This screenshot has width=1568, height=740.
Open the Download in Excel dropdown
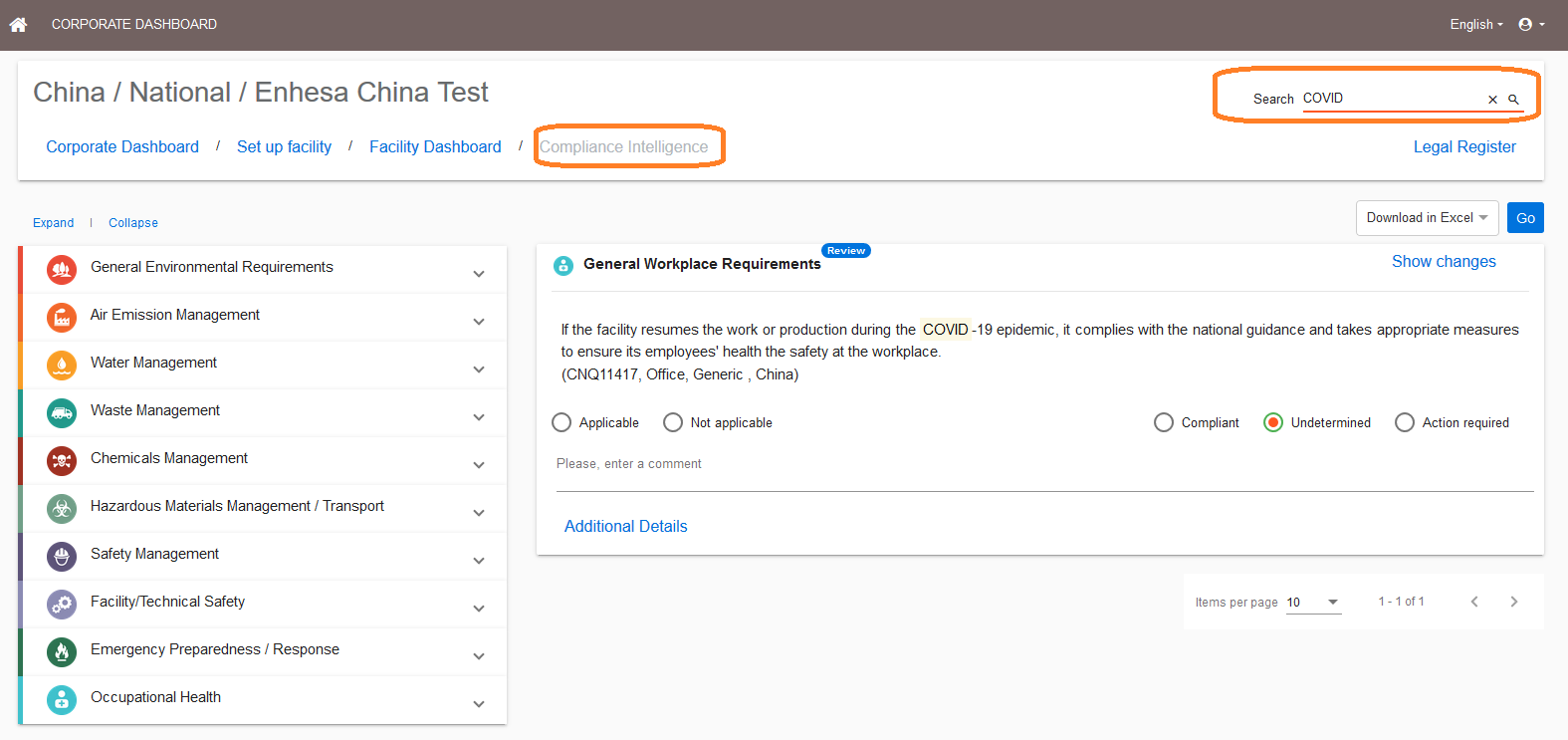coord(1428,218)
